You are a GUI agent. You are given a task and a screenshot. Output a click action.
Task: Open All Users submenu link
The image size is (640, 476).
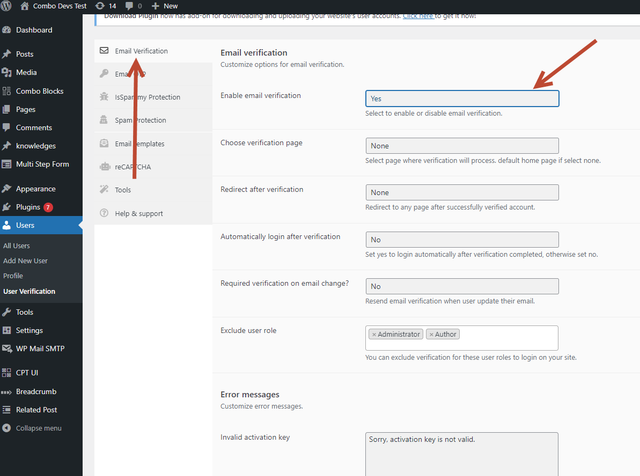(16, 246)
